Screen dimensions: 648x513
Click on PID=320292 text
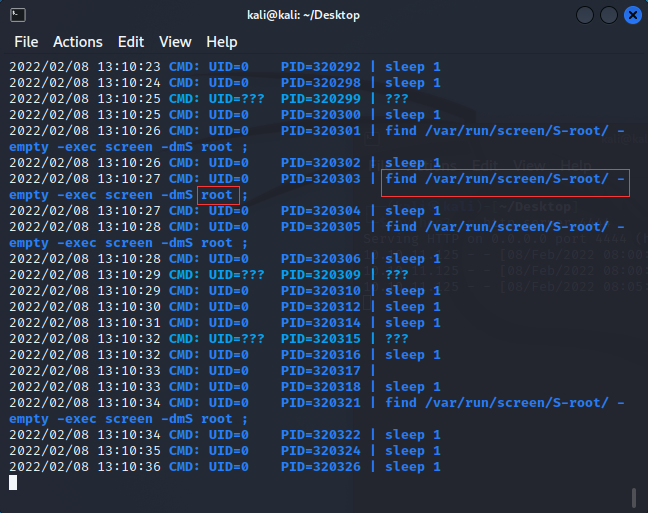tap(320, 67)
